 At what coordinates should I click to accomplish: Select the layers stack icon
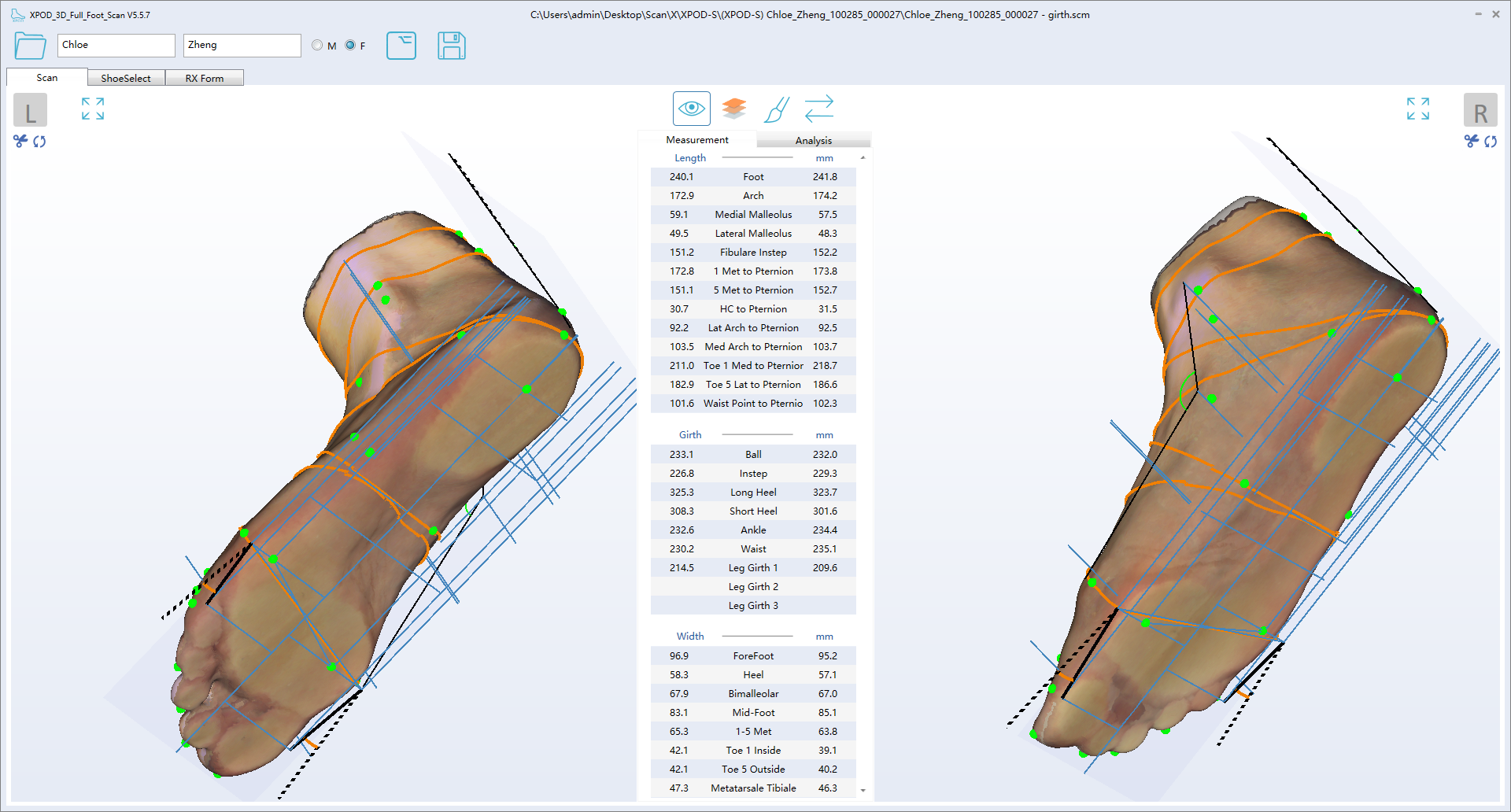click(x=733, y=109)
